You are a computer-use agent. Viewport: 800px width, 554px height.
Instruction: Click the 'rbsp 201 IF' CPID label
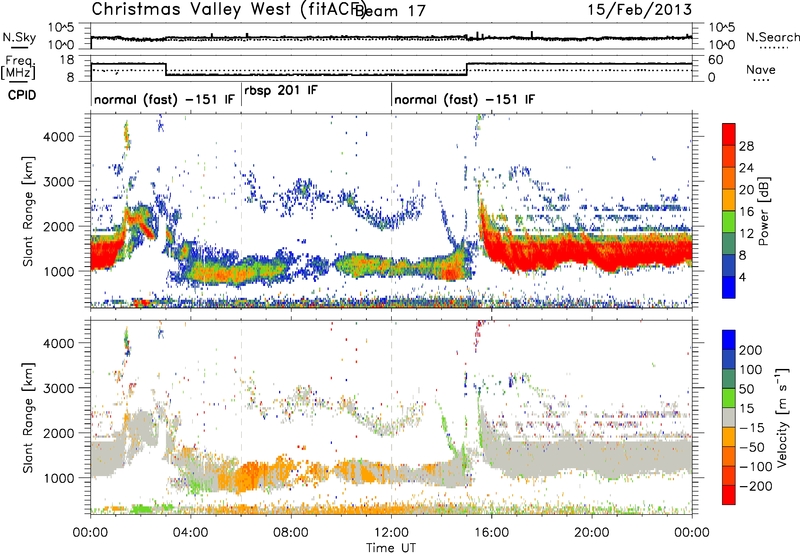[x=281, y=91]
